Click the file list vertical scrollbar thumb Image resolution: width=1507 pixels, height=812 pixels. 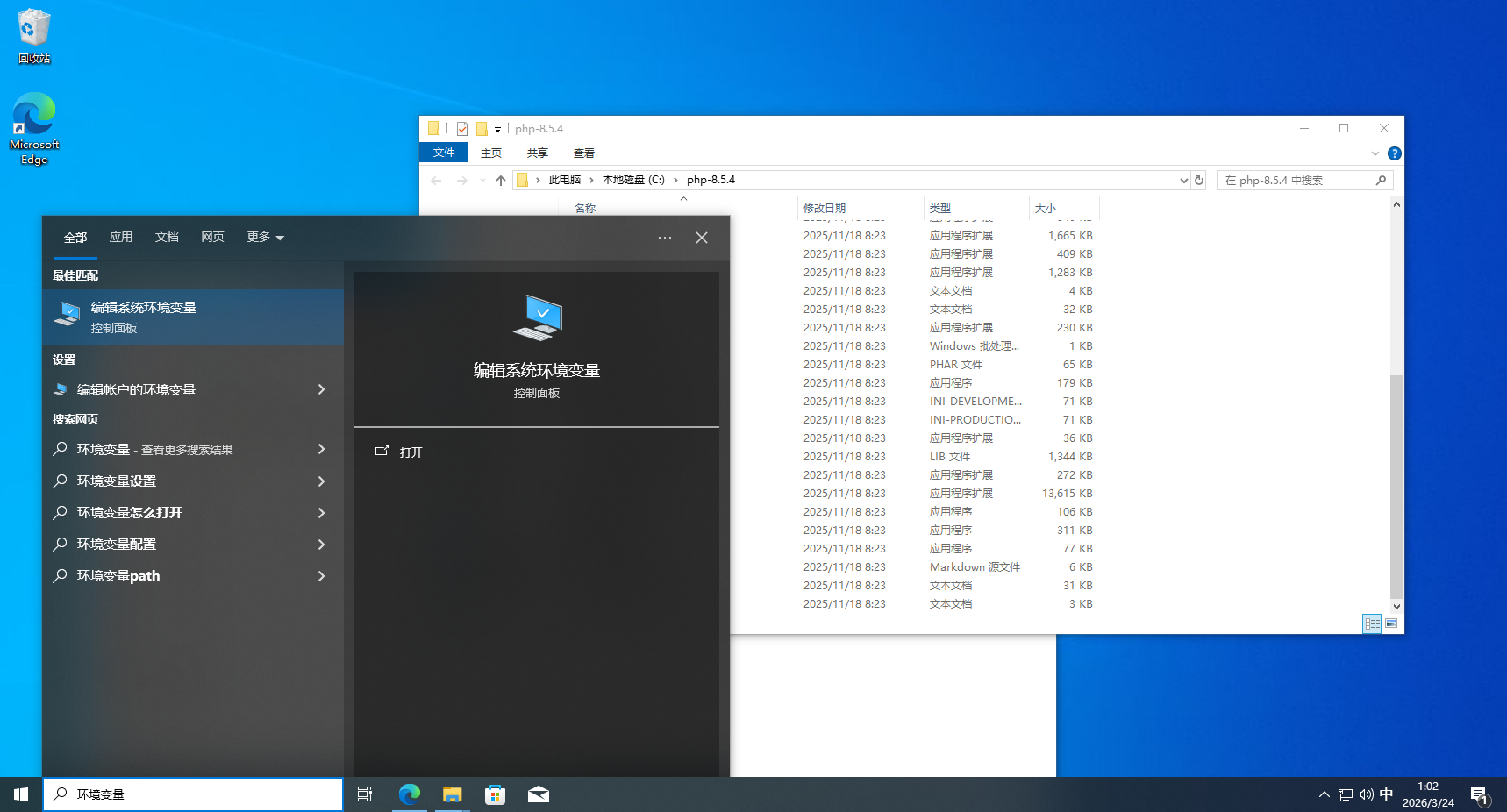(1396, 487)
